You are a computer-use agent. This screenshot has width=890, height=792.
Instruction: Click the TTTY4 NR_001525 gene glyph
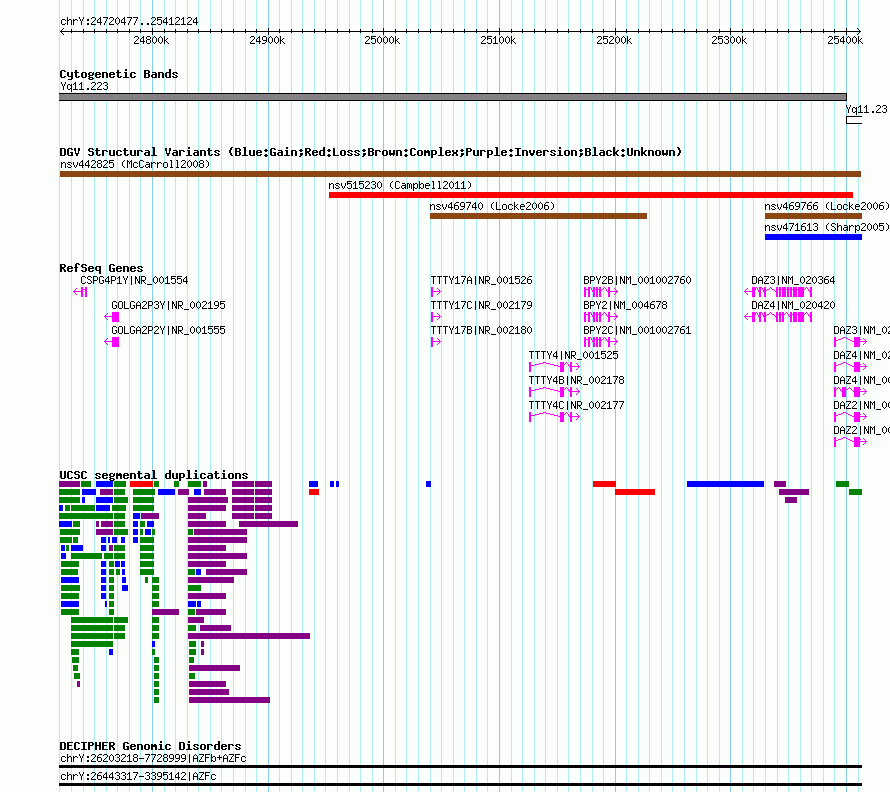pos(554,367)
